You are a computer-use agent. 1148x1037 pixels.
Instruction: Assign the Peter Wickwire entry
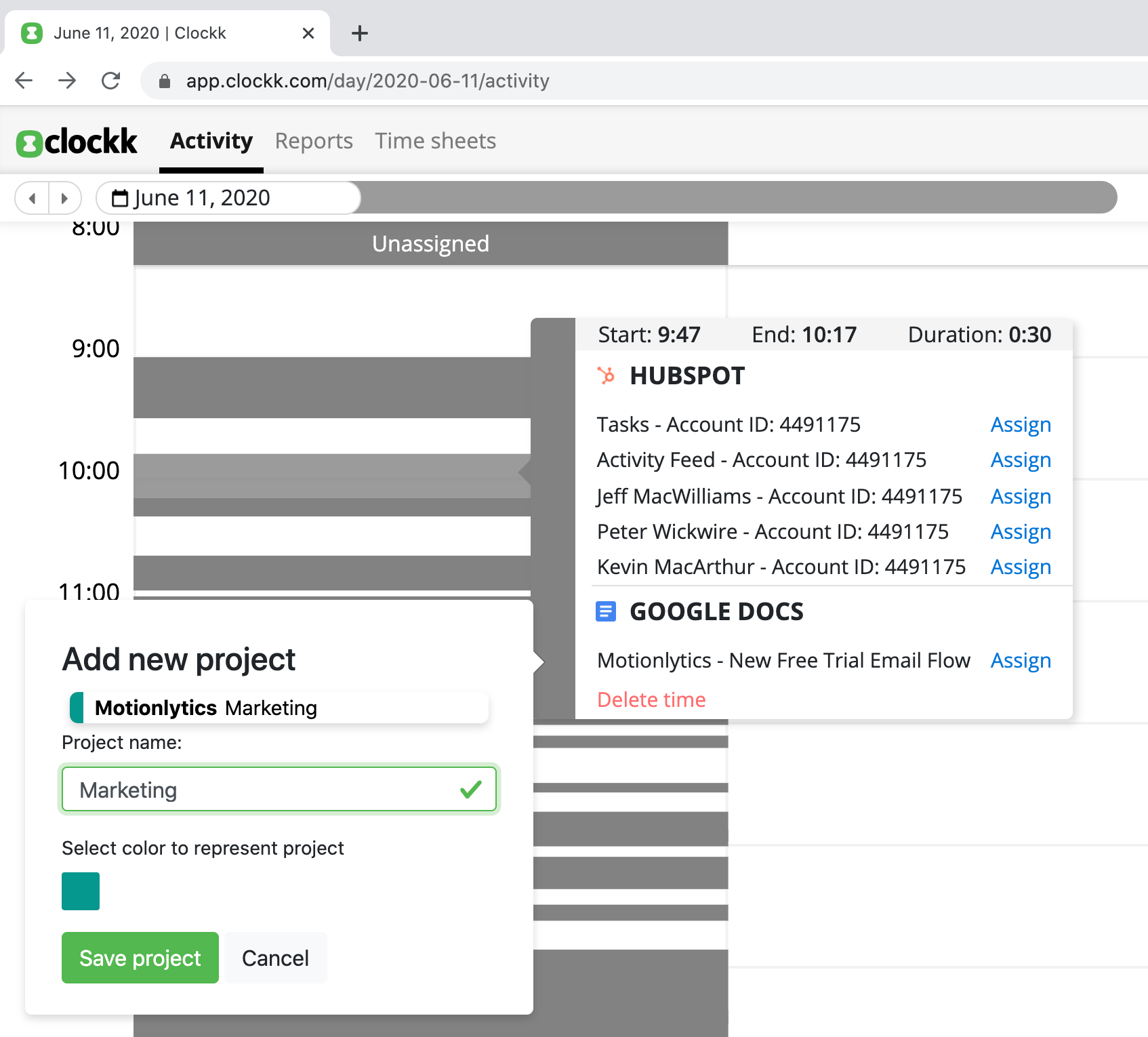click(1021, 532)
